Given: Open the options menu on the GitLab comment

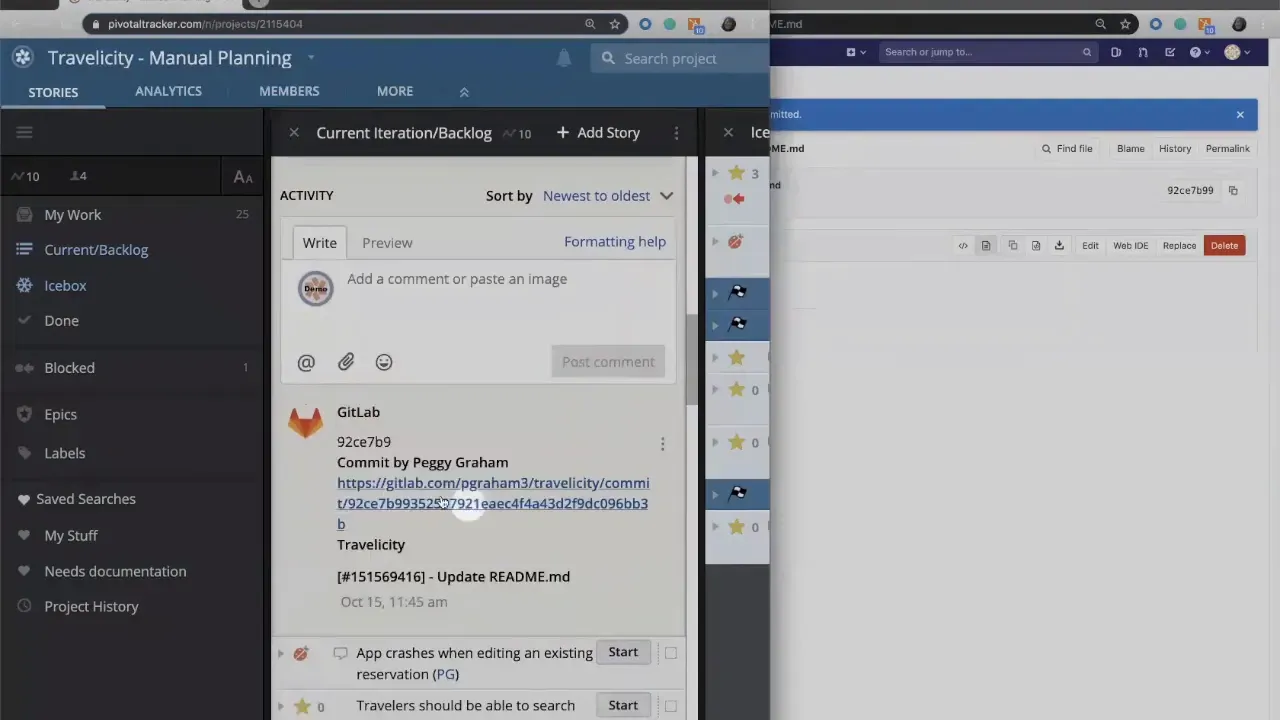Looking at the screenshot, I should [x=662, y=443].
